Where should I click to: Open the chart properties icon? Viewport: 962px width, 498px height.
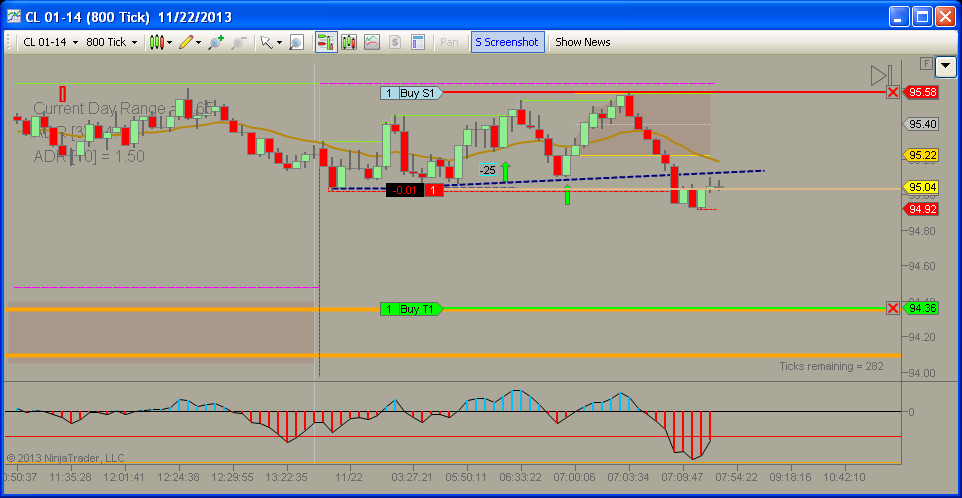click(x=418, y=42)
